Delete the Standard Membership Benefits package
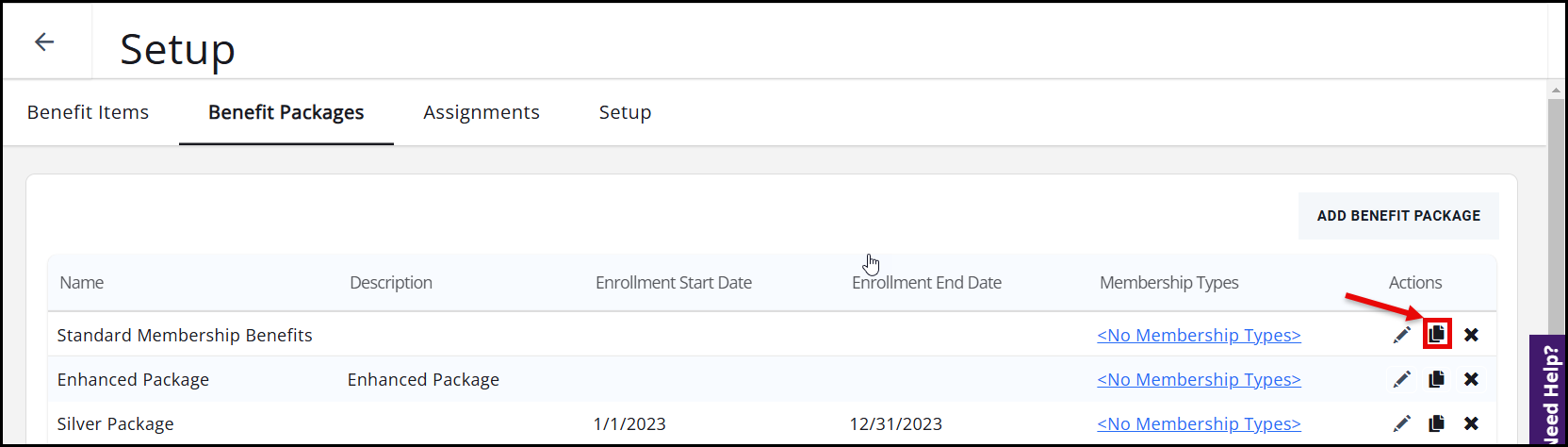This screenshot has width=1568, height=447. point(1471,335)
